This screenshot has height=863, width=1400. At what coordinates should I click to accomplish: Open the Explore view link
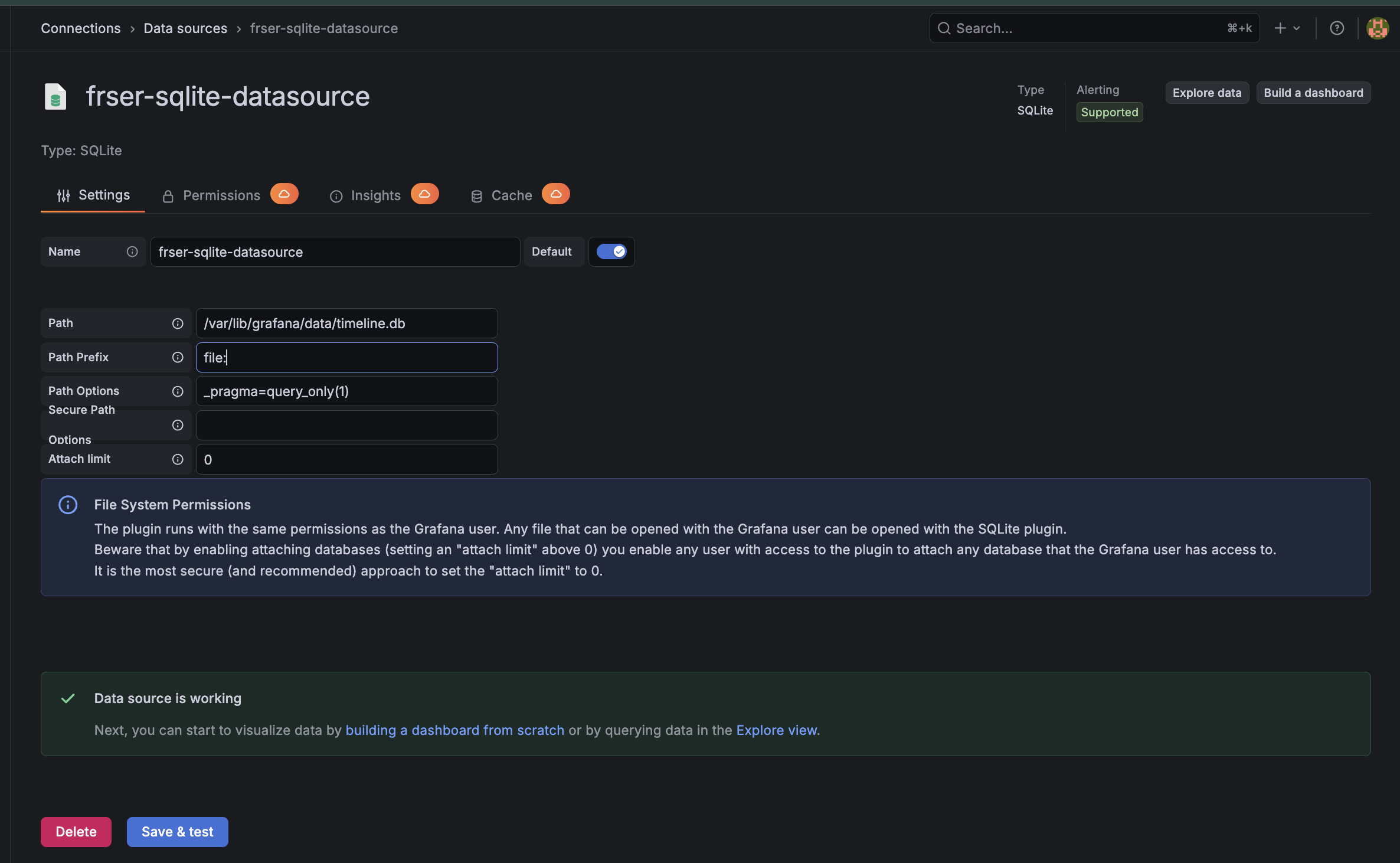tap(777, 731)
